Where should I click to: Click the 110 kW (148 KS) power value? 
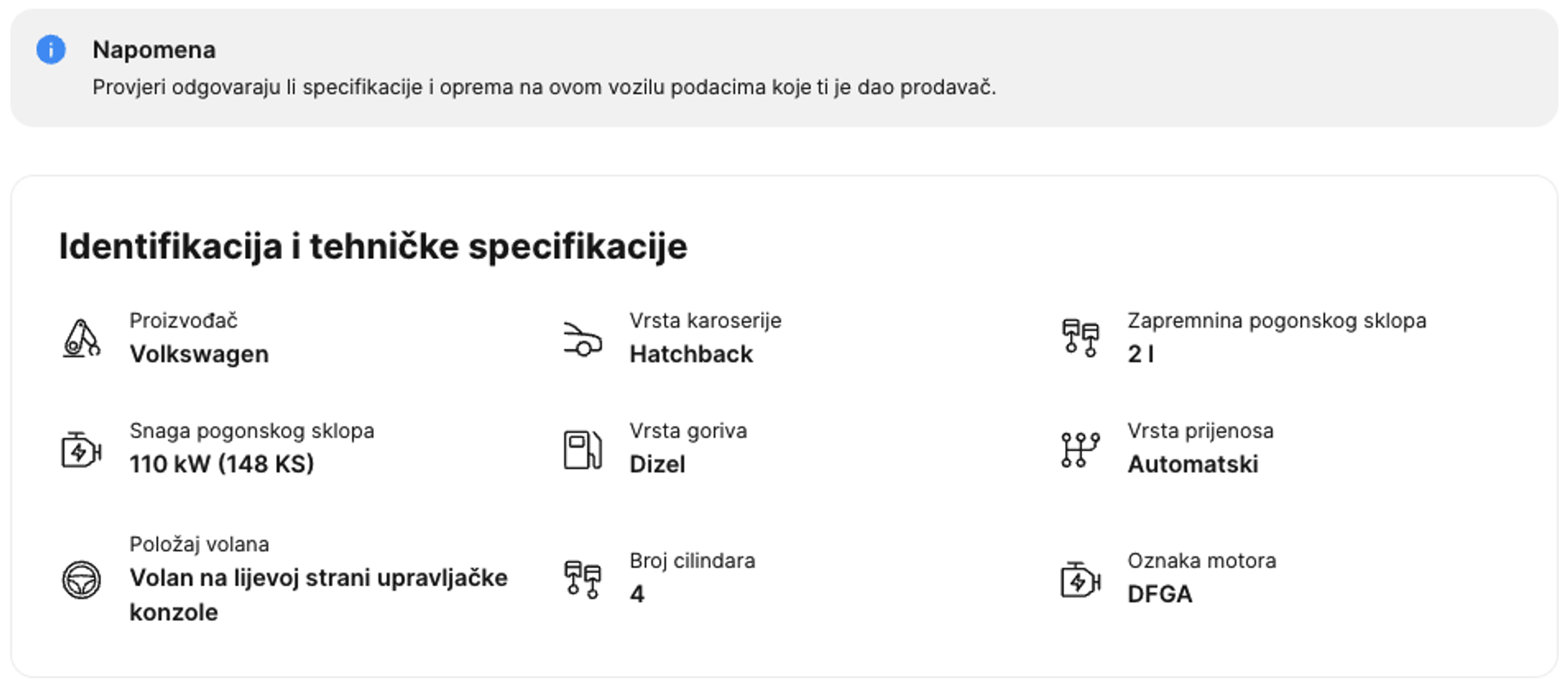click(222, 464)
